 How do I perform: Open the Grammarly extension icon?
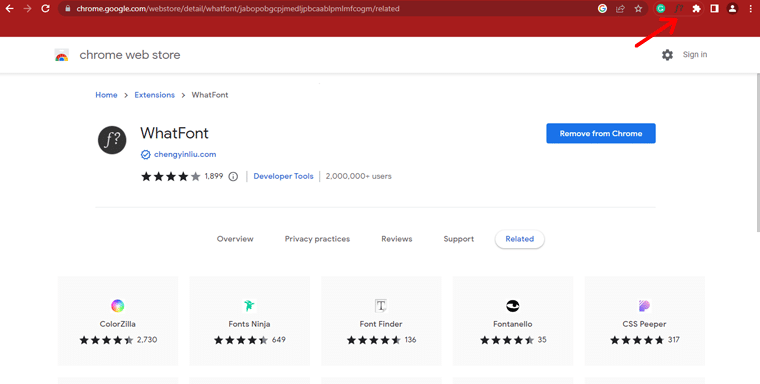(661, 8)
